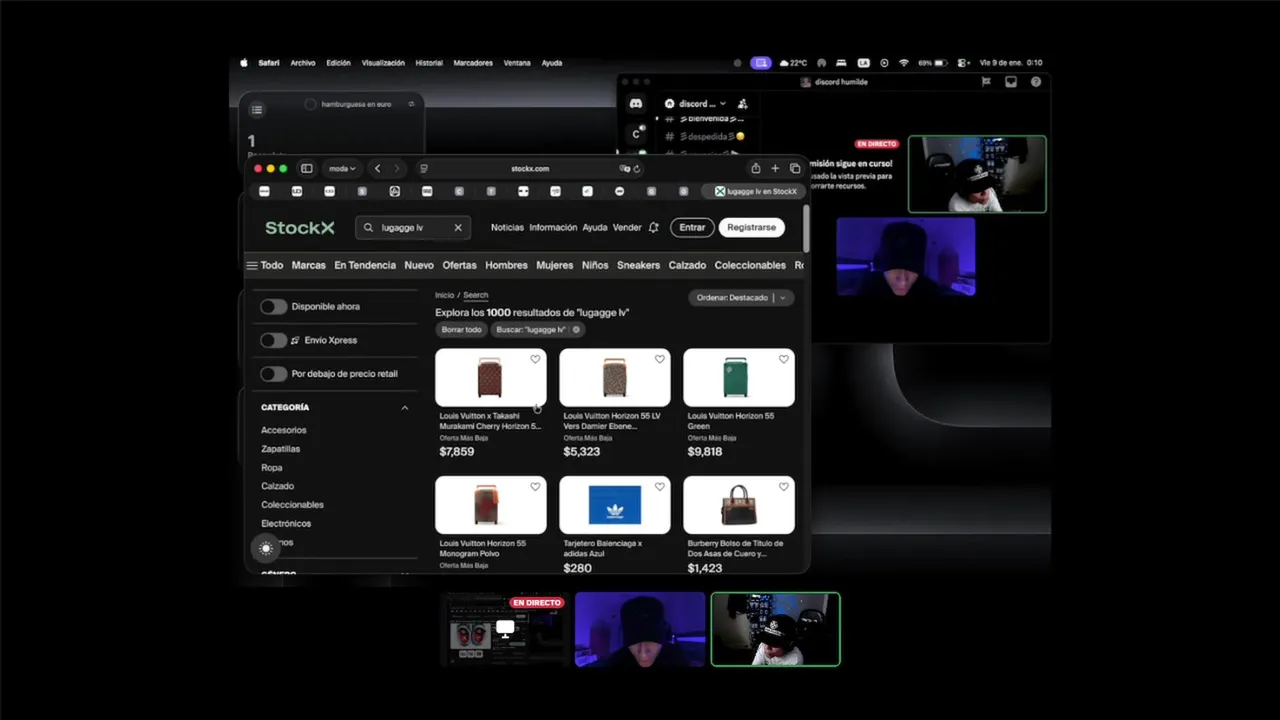Open the Ordenar: Destacado dropdown
The image size is (1280, 720).
pos(741,298)
